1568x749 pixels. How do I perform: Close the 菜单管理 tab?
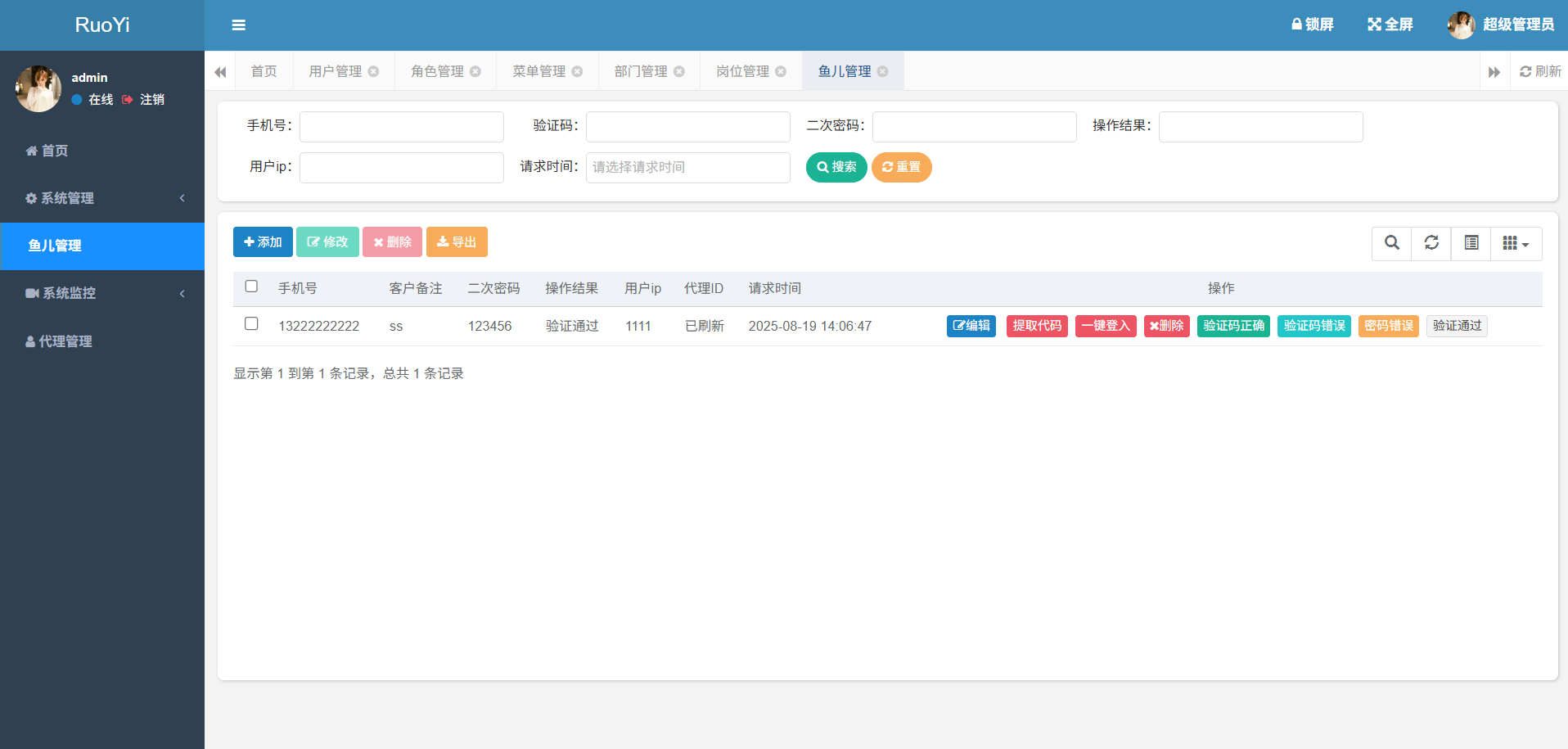[577, 71]
